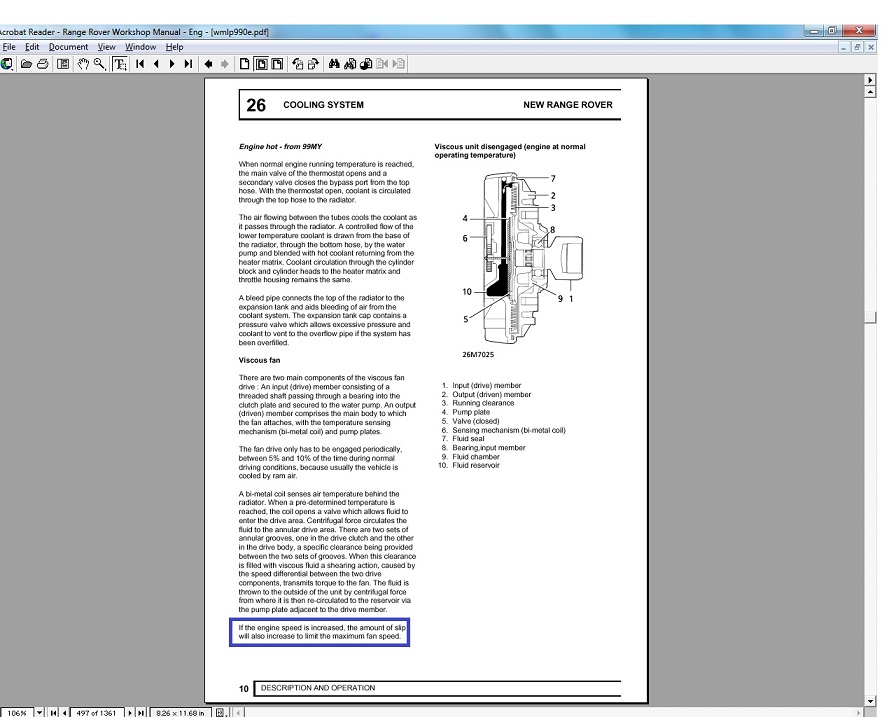This screenshot has height=717, width=896.
Task: Toggle Show/Hide Navigation Pane button
Action: pyautogui.click(x=63, y=64)
